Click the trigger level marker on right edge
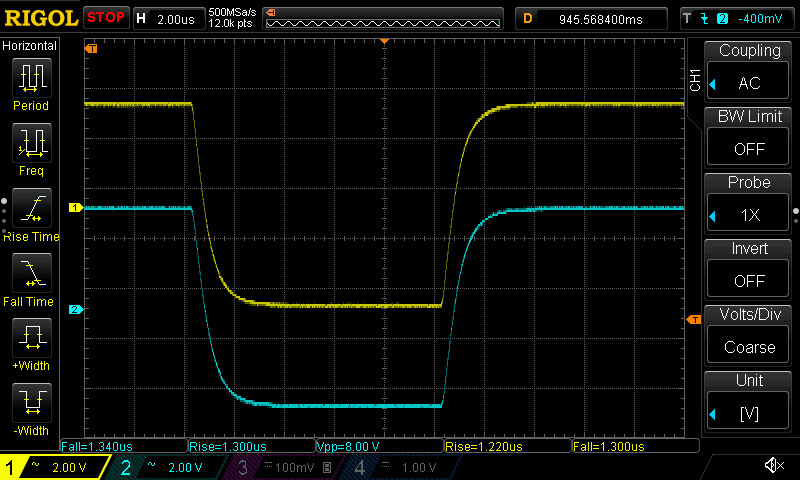Image resolution: width=800 pixels, height=480 pixels. pyautogui.click(x=694, y=319)
